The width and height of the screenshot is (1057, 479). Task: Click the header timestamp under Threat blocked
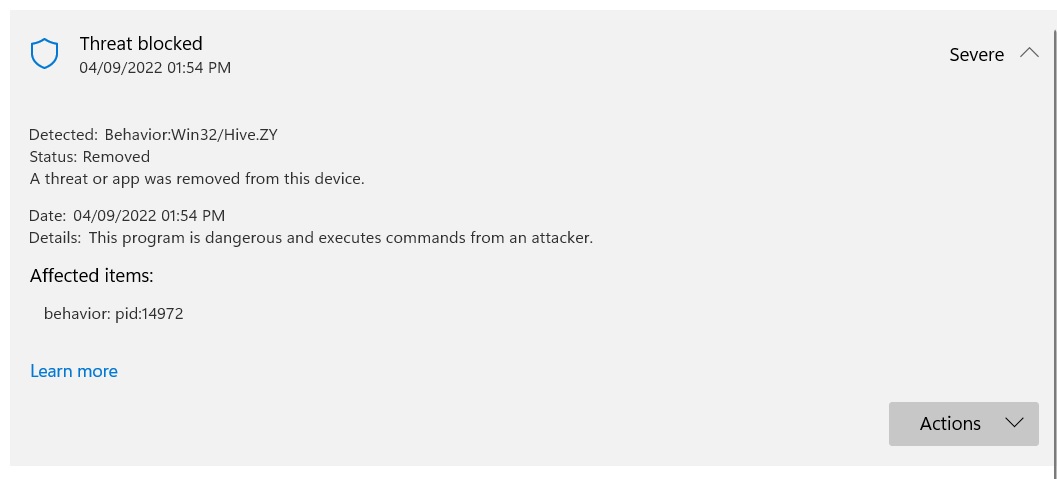[x=155, y=68]
